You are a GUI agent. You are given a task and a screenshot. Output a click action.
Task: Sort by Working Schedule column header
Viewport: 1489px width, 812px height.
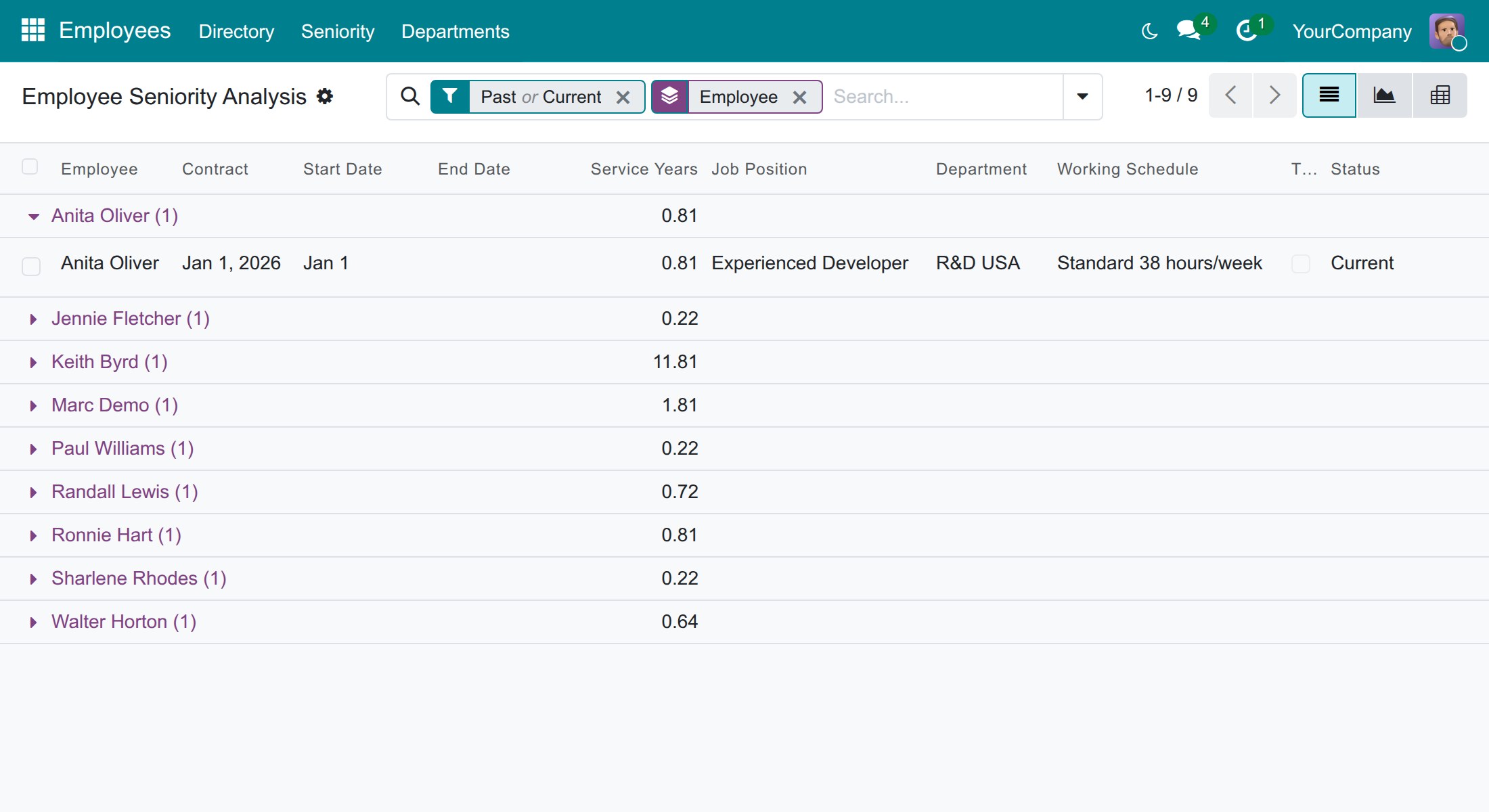coord(1128,169)
